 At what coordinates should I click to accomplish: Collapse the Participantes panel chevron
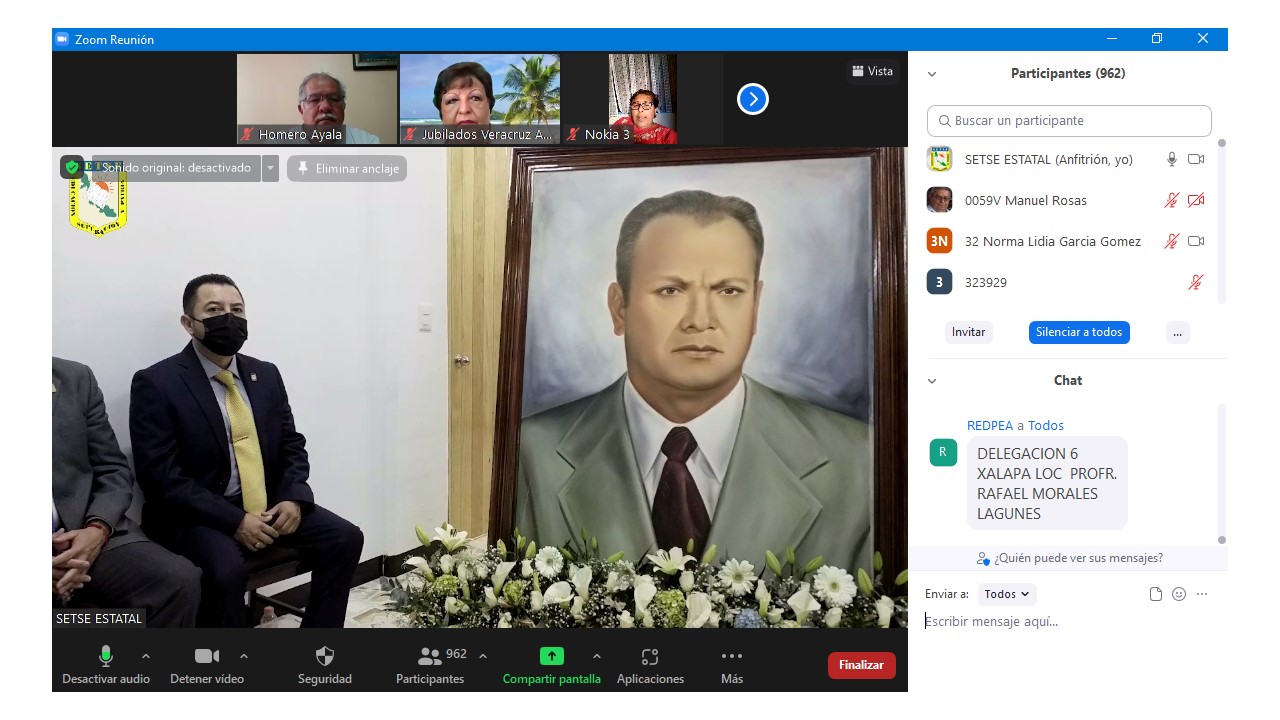coord(932,74)
